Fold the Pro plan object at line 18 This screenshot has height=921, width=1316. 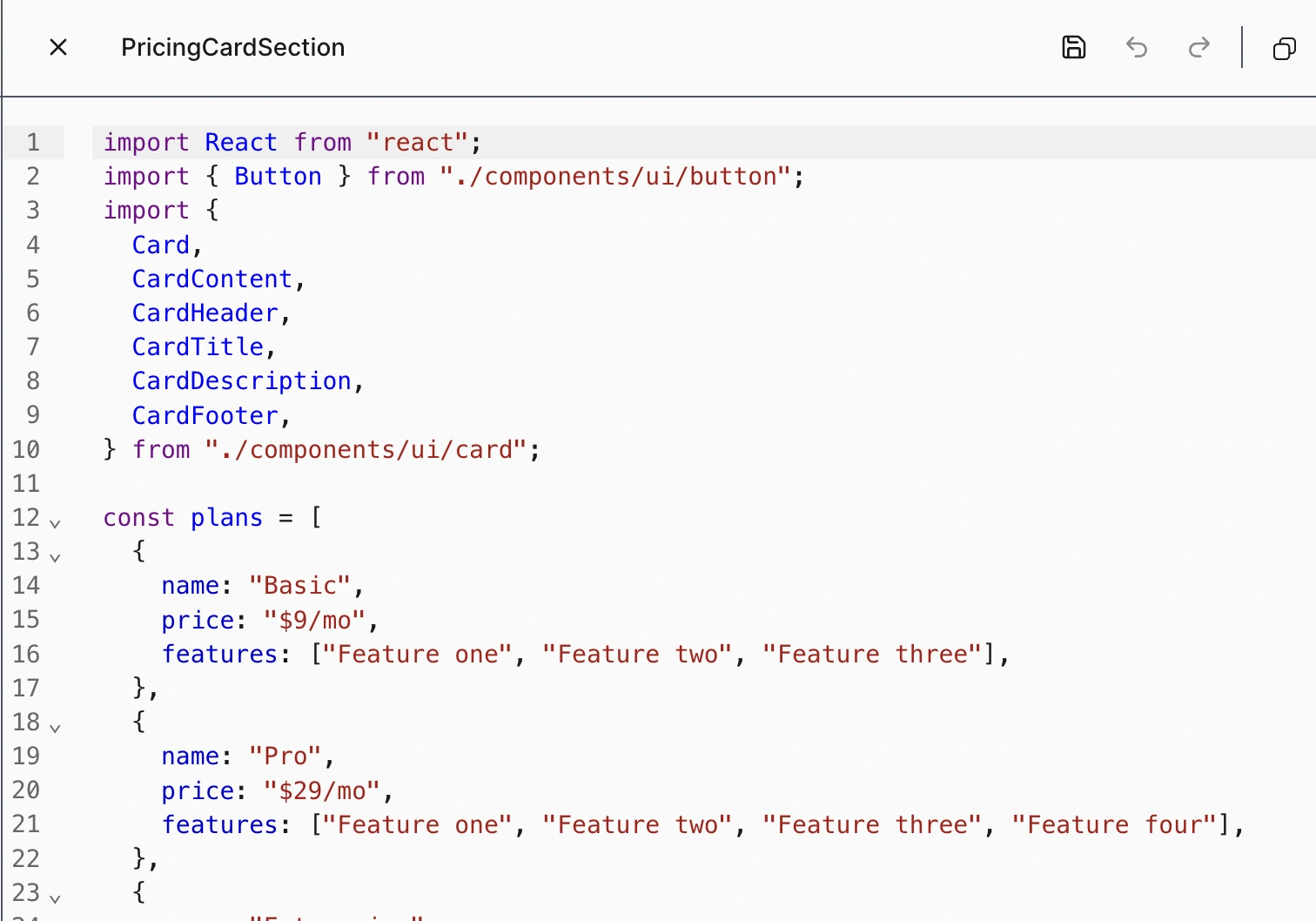tap(55, 728)
